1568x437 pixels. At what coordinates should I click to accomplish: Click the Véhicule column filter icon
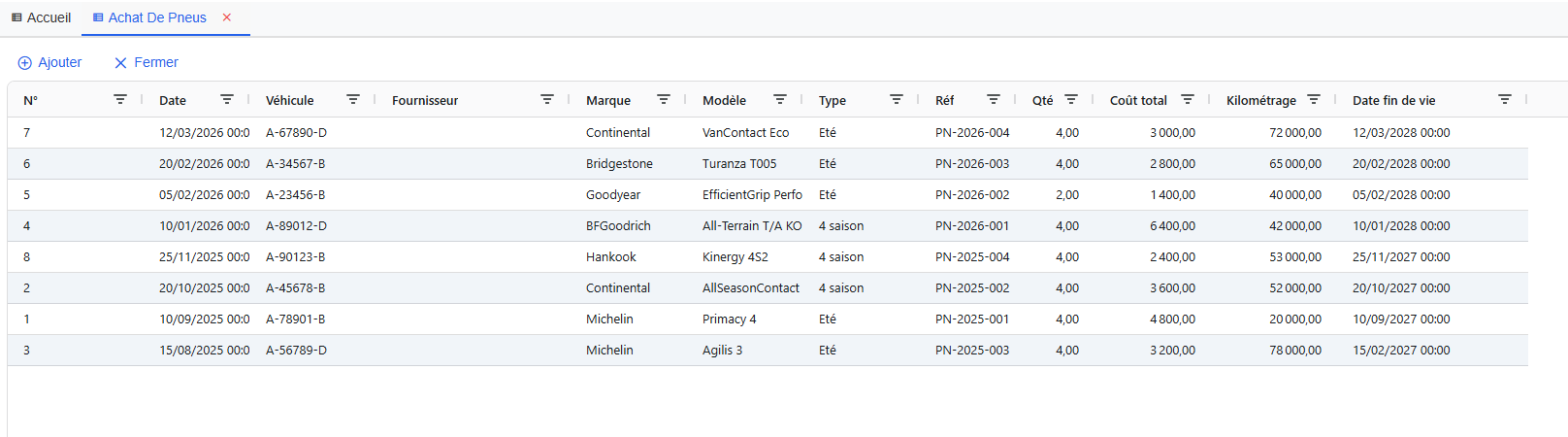[x=353, y=100]
